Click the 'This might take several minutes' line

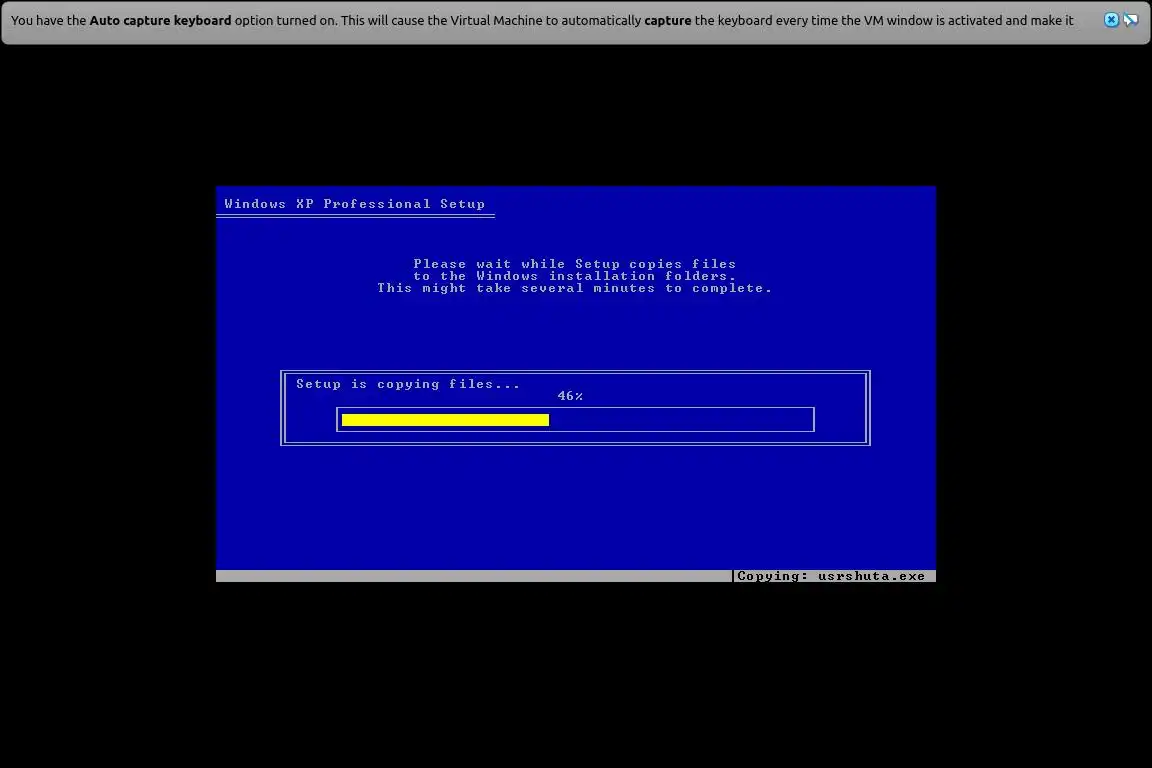click(x=575, y=288)
